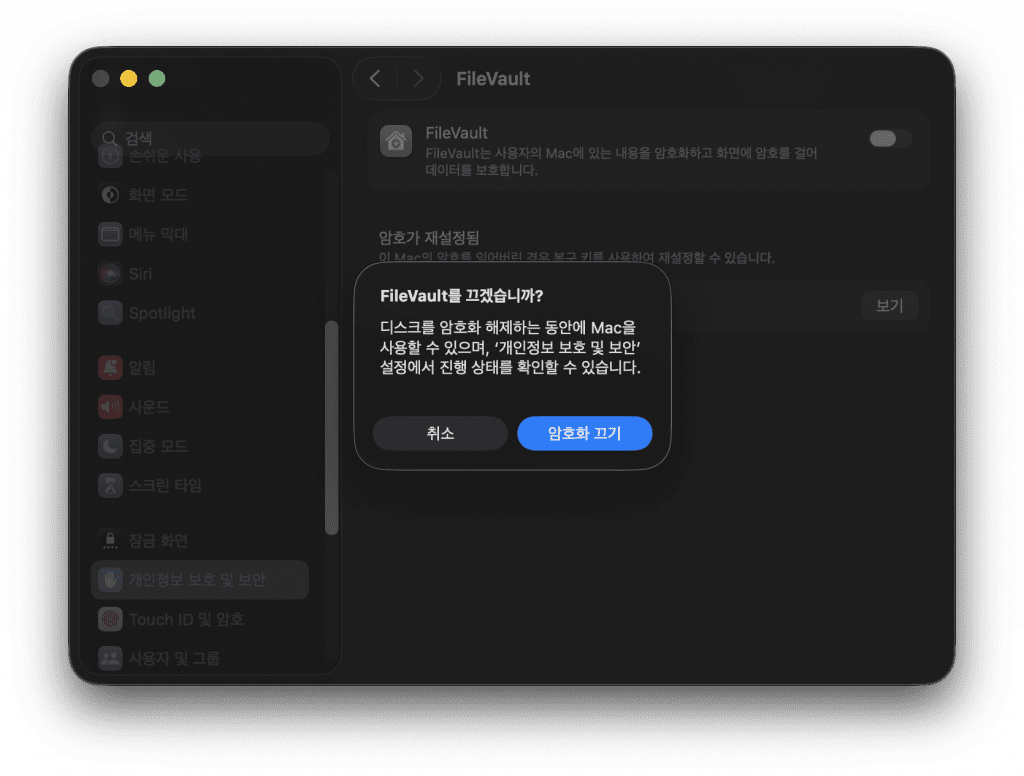Open the 사운드 speaker icon
Image resolution: width=1024 pixels, height=776 pixels.
pos(110,407)
